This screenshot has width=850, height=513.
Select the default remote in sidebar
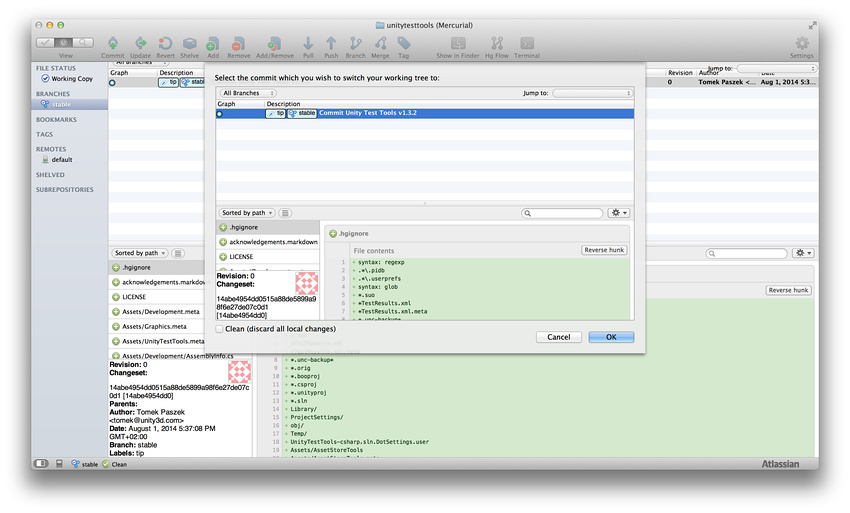[62, 159]
